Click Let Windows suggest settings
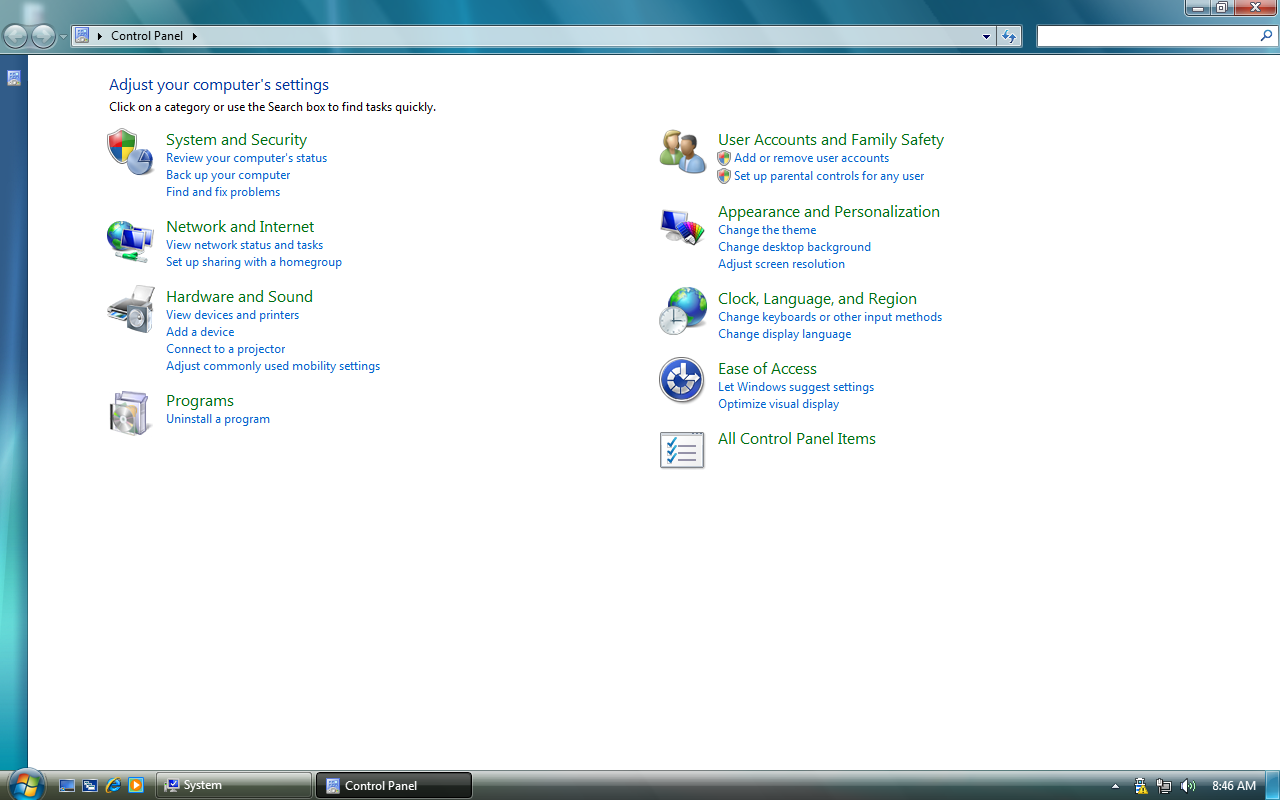 coord(796,387)
